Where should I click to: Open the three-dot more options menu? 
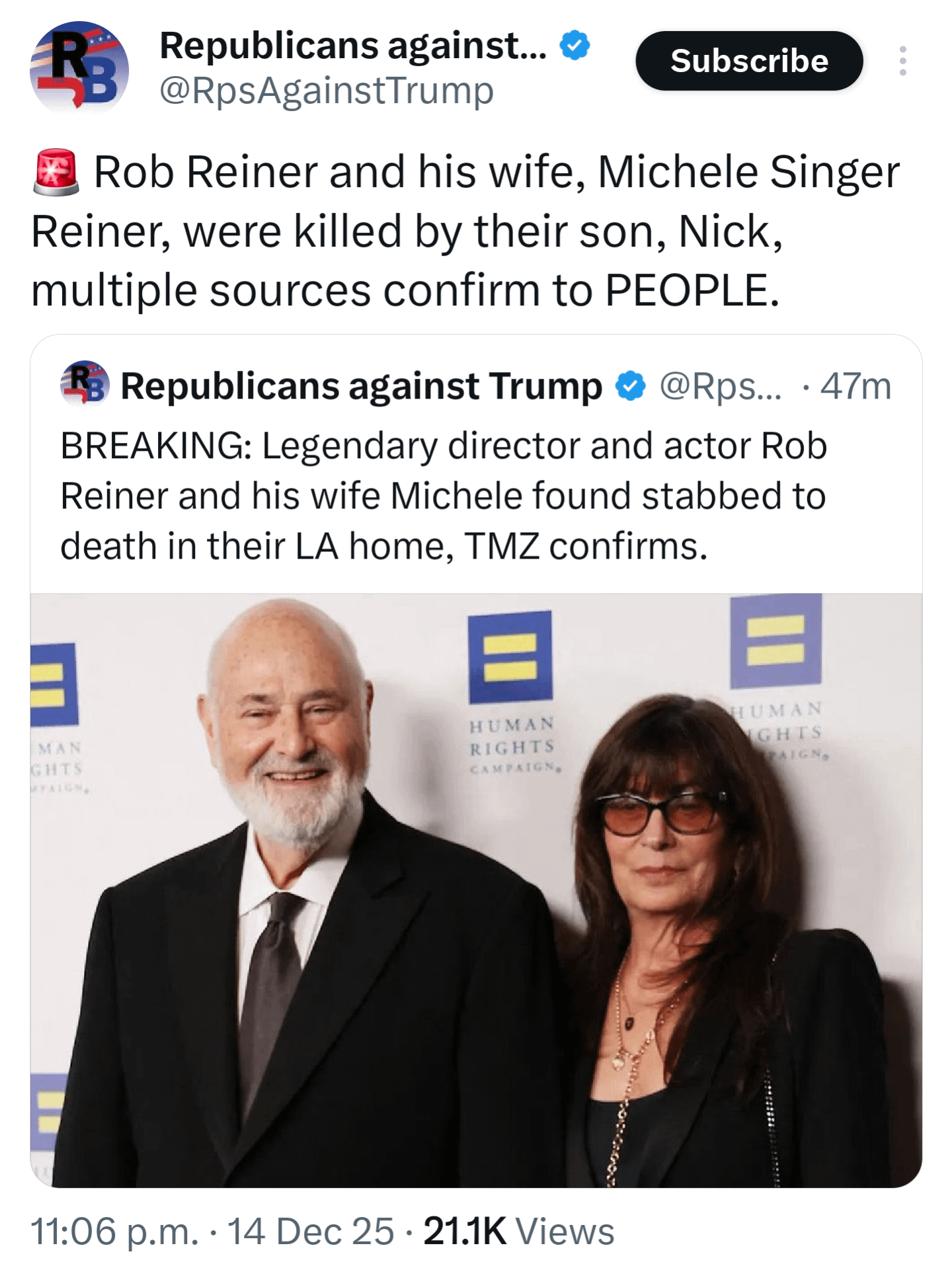(902, 61)
